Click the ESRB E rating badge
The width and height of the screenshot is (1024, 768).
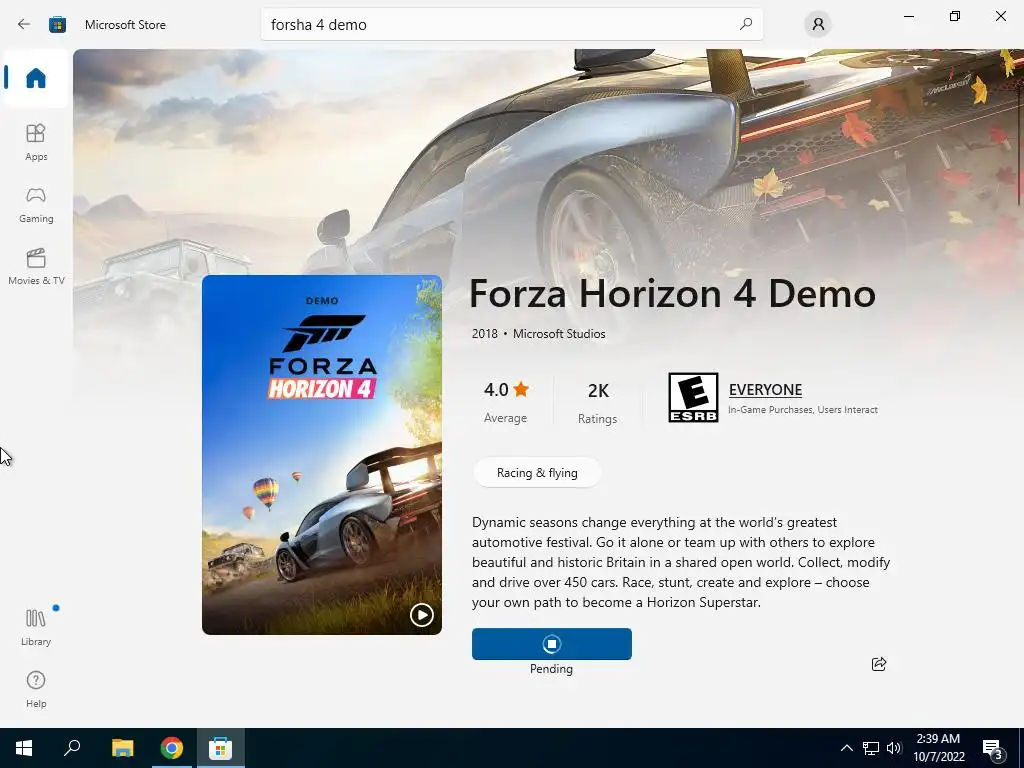coord(693,397)
